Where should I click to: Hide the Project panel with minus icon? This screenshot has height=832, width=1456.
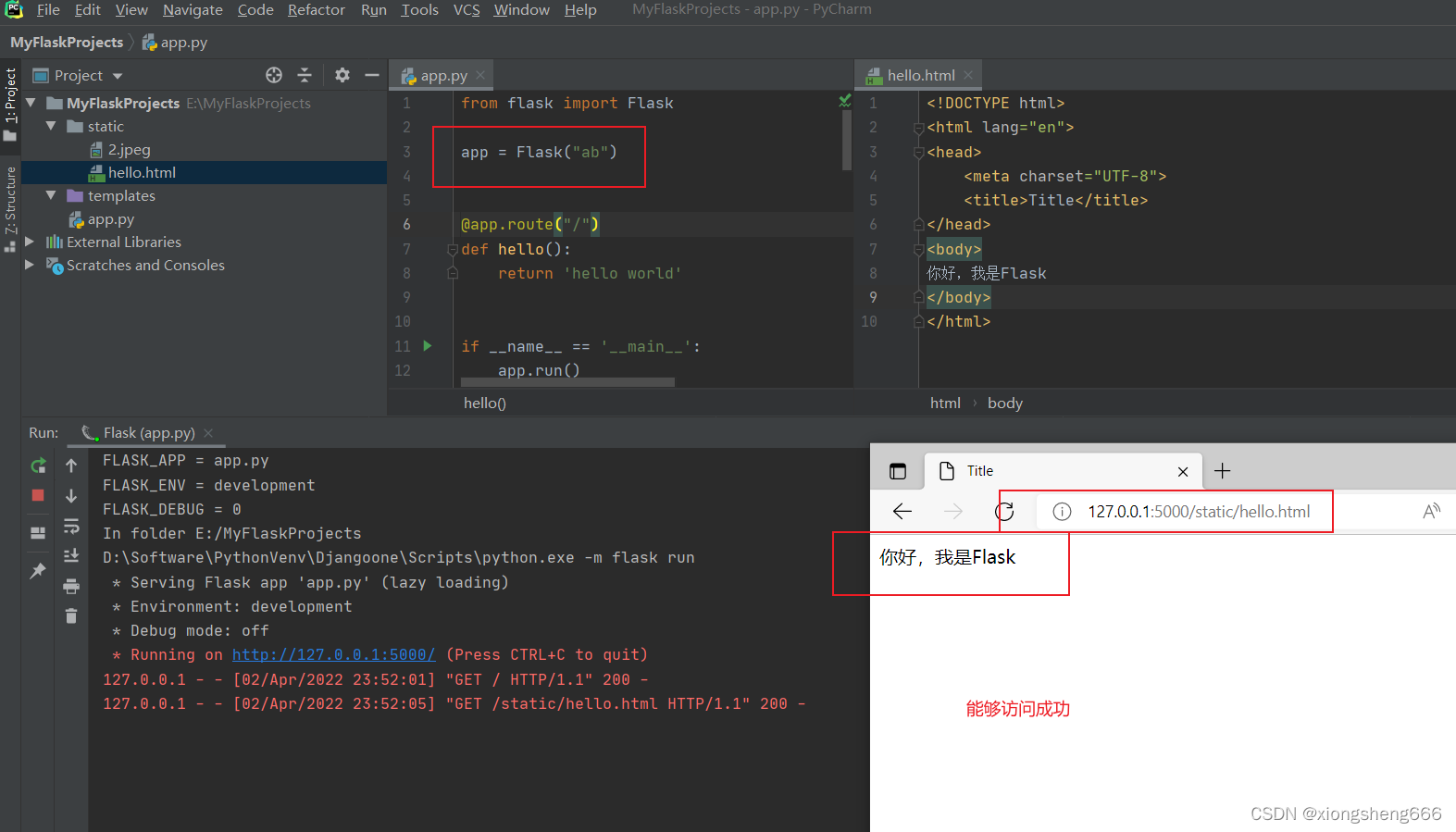tap(372, 75)
